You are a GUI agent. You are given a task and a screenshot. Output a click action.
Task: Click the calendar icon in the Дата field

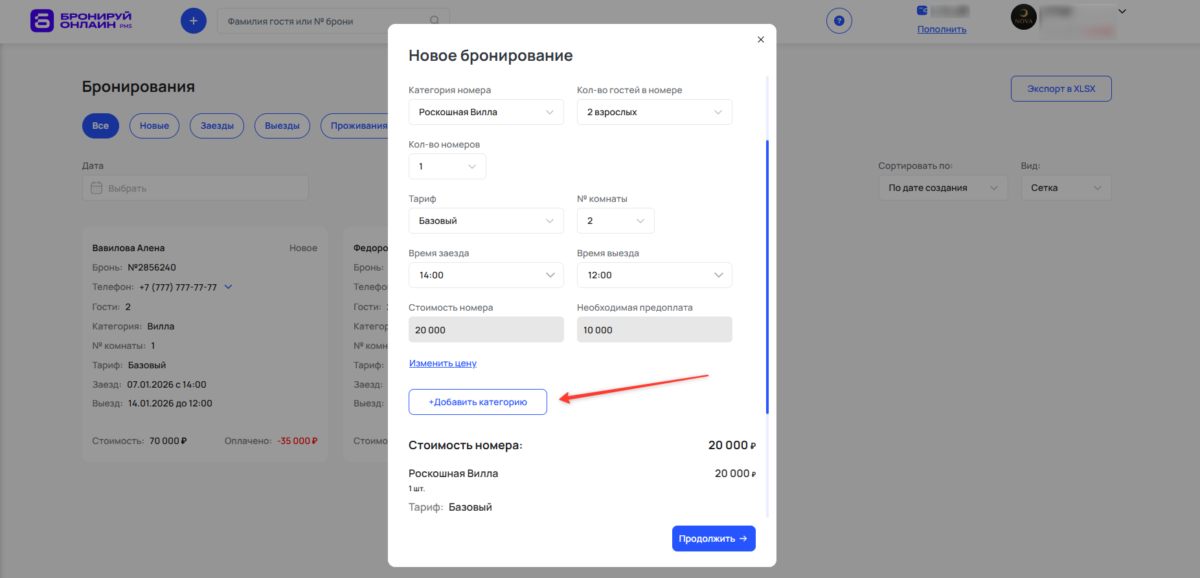click(x=95, y=187)
